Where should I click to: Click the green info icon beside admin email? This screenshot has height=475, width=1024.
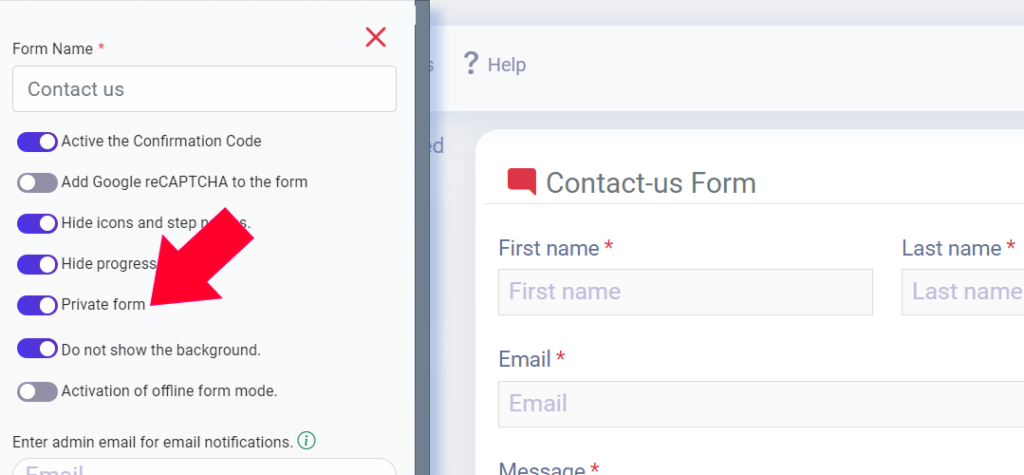[306, 441]
